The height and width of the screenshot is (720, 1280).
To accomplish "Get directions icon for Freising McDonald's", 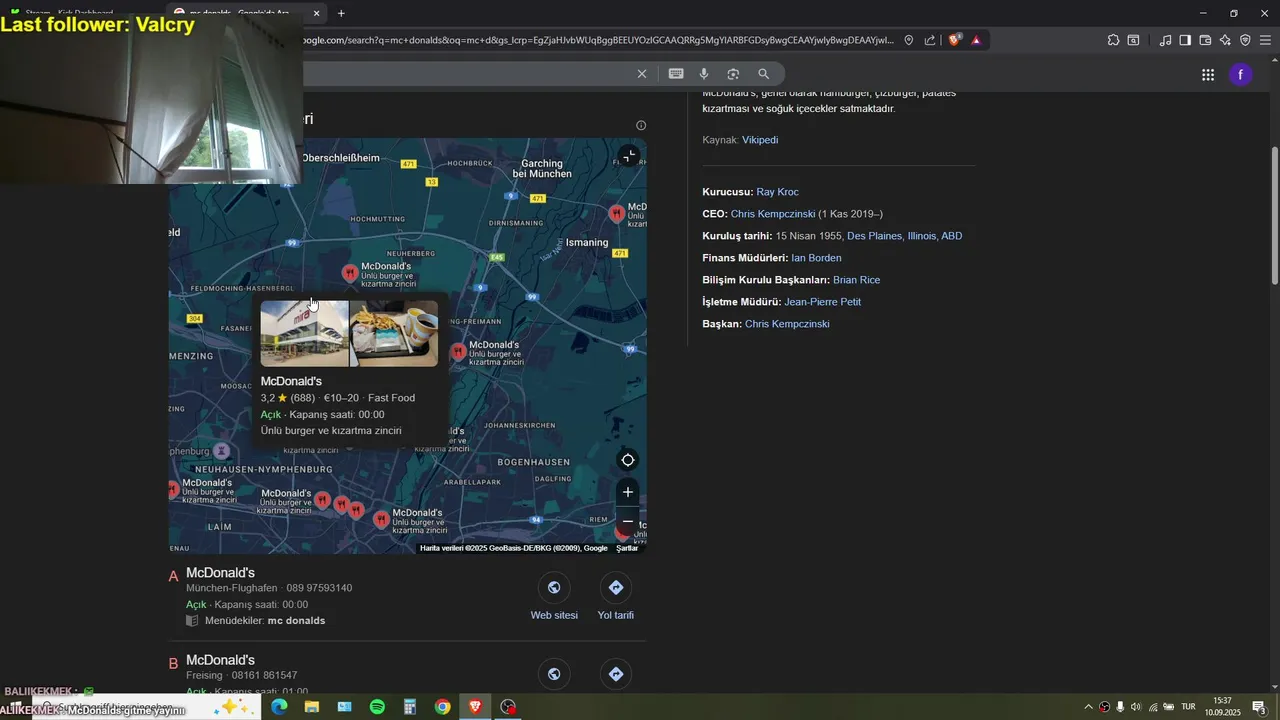I will click(616, 674).
